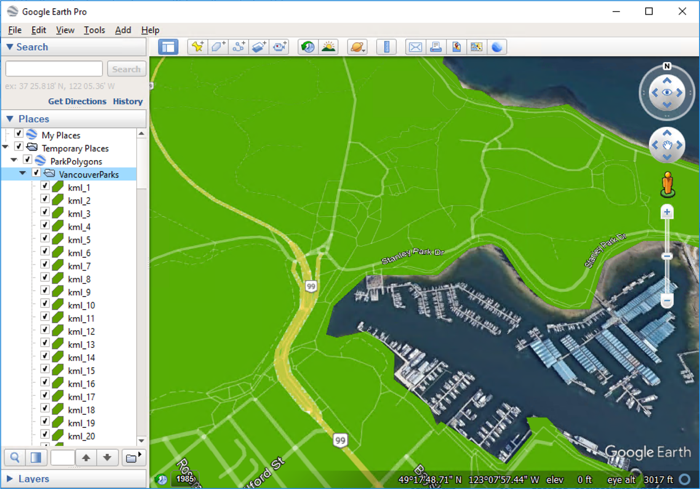Collapse the ParkPolygons tree node
This screenshot has height=489, width=700.
pyautogui.click(x=14, y=159)
